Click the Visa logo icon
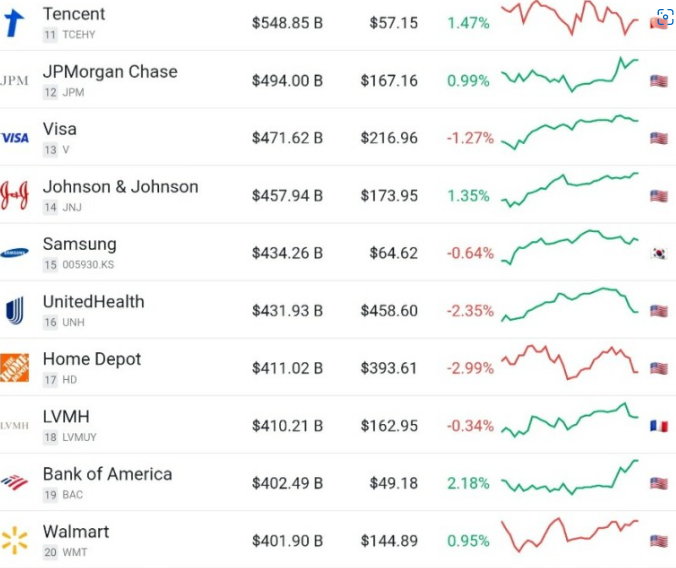This screenshot has width=676, height=568. 15,138
